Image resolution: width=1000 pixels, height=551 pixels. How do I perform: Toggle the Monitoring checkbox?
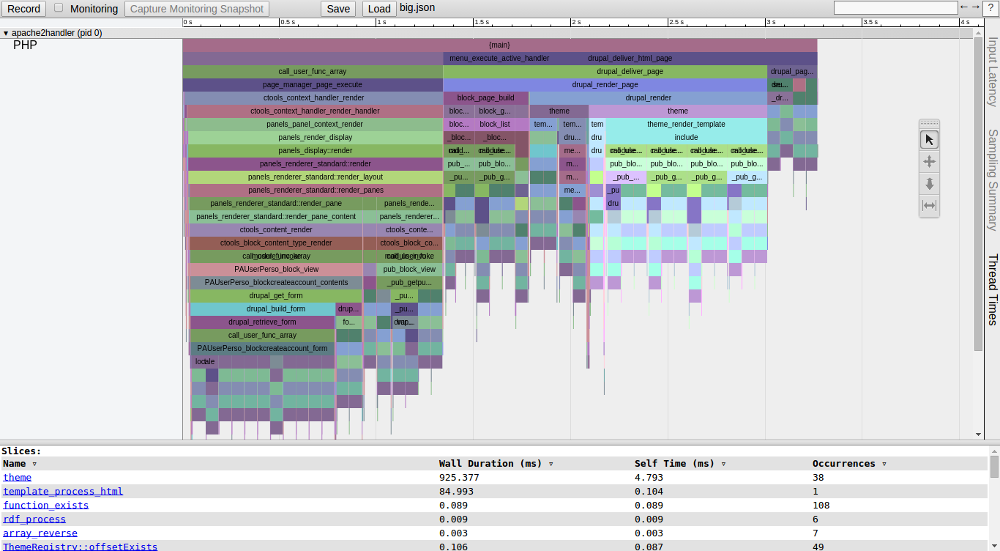click(58, 8)
